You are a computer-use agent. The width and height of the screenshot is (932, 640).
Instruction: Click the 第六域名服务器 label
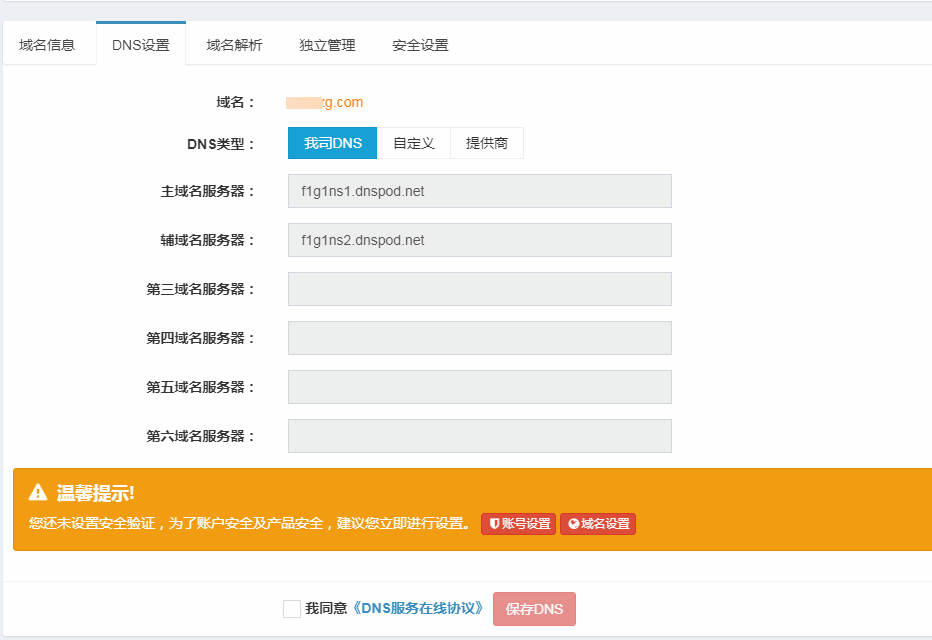200,436
